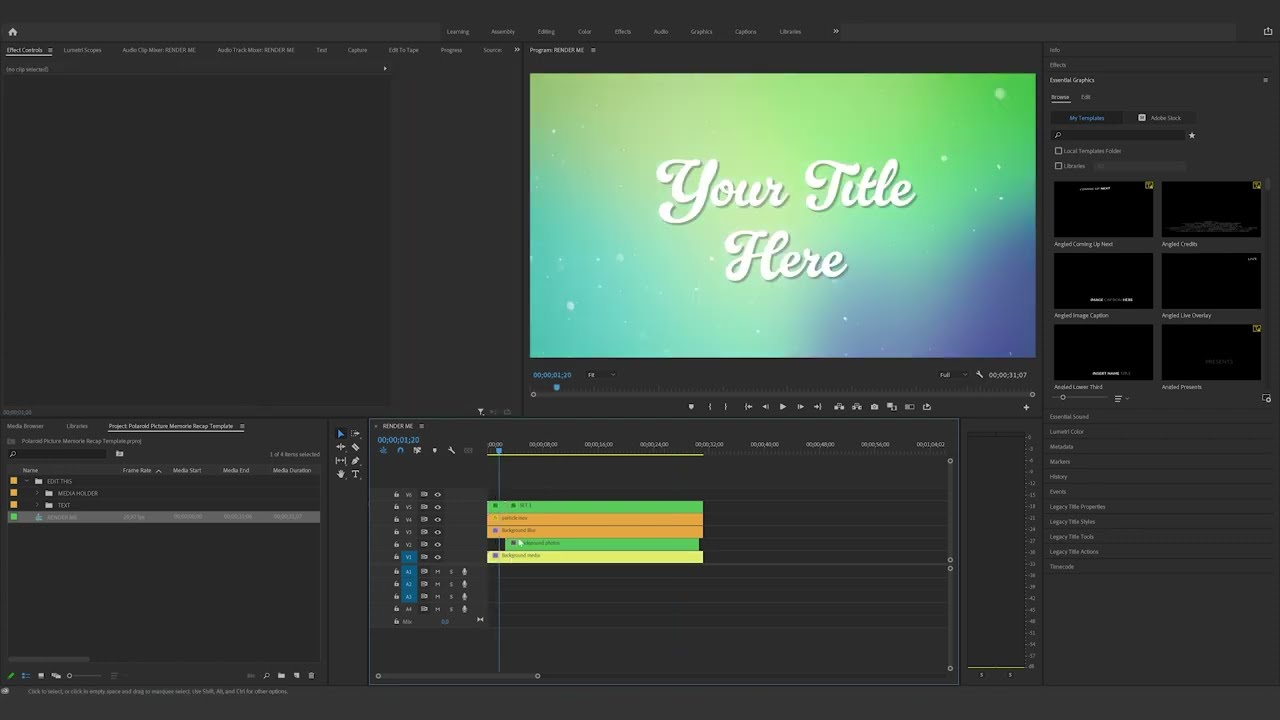Screen dimensions: 1280x720
Task: Expand the TEXT bin
Action: (37, 505)
